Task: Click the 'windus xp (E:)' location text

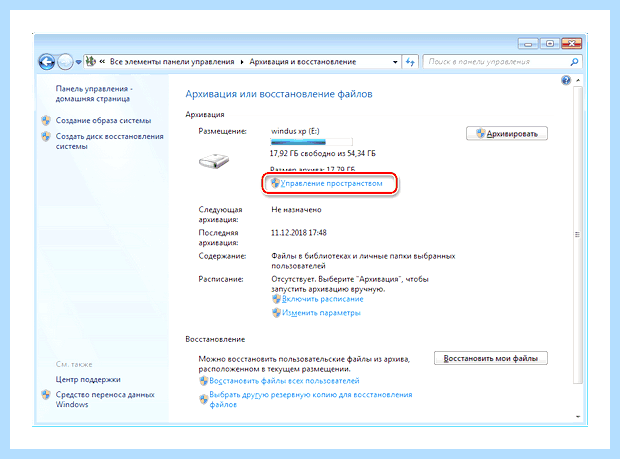Action: click(295, 131)
